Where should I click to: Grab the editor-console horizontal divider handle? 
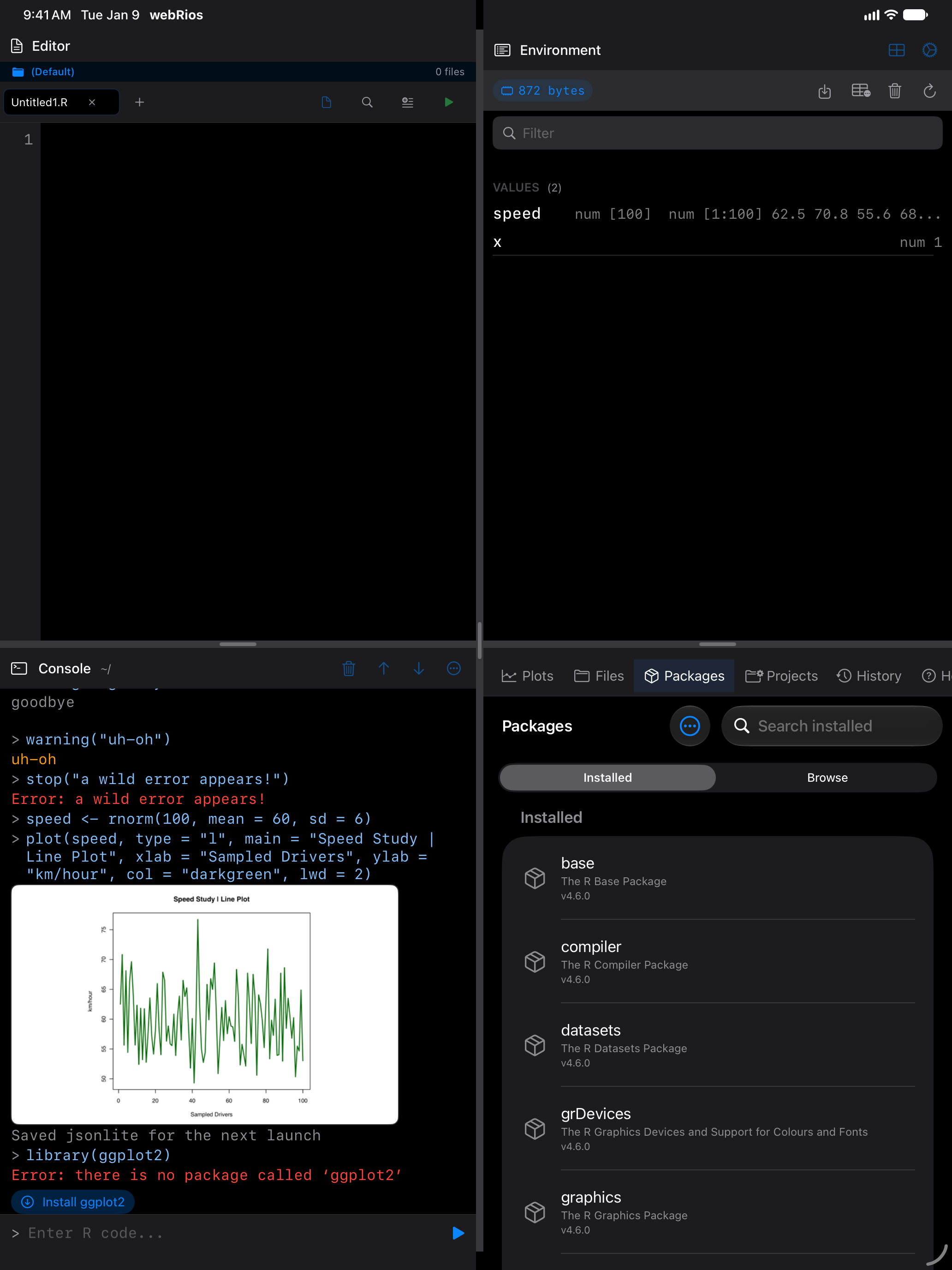point(238,644)
